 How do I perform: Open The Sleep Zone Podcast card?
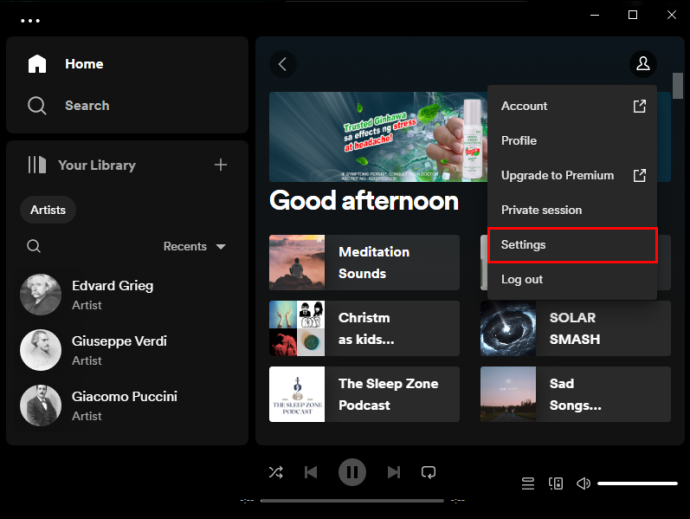coord(364,394)
